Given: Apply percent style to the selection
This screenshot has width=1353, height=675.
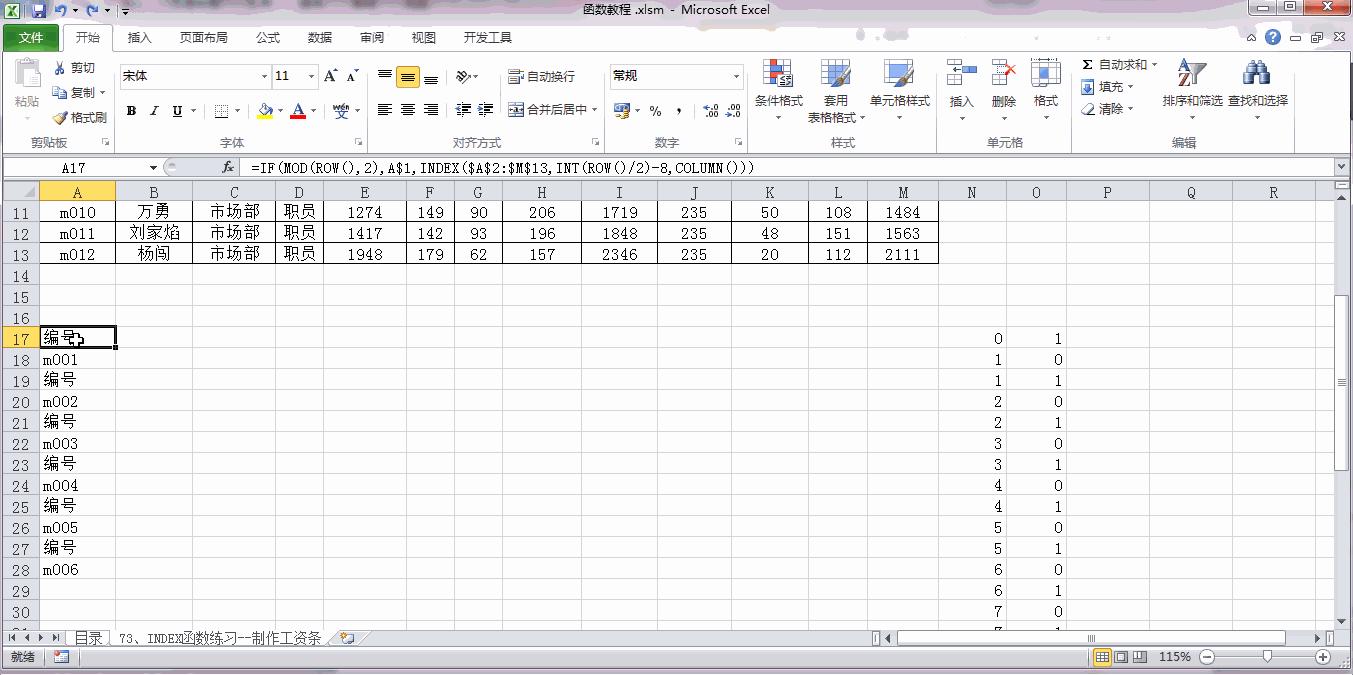Looking at the screenshot, I should (655, 111).
